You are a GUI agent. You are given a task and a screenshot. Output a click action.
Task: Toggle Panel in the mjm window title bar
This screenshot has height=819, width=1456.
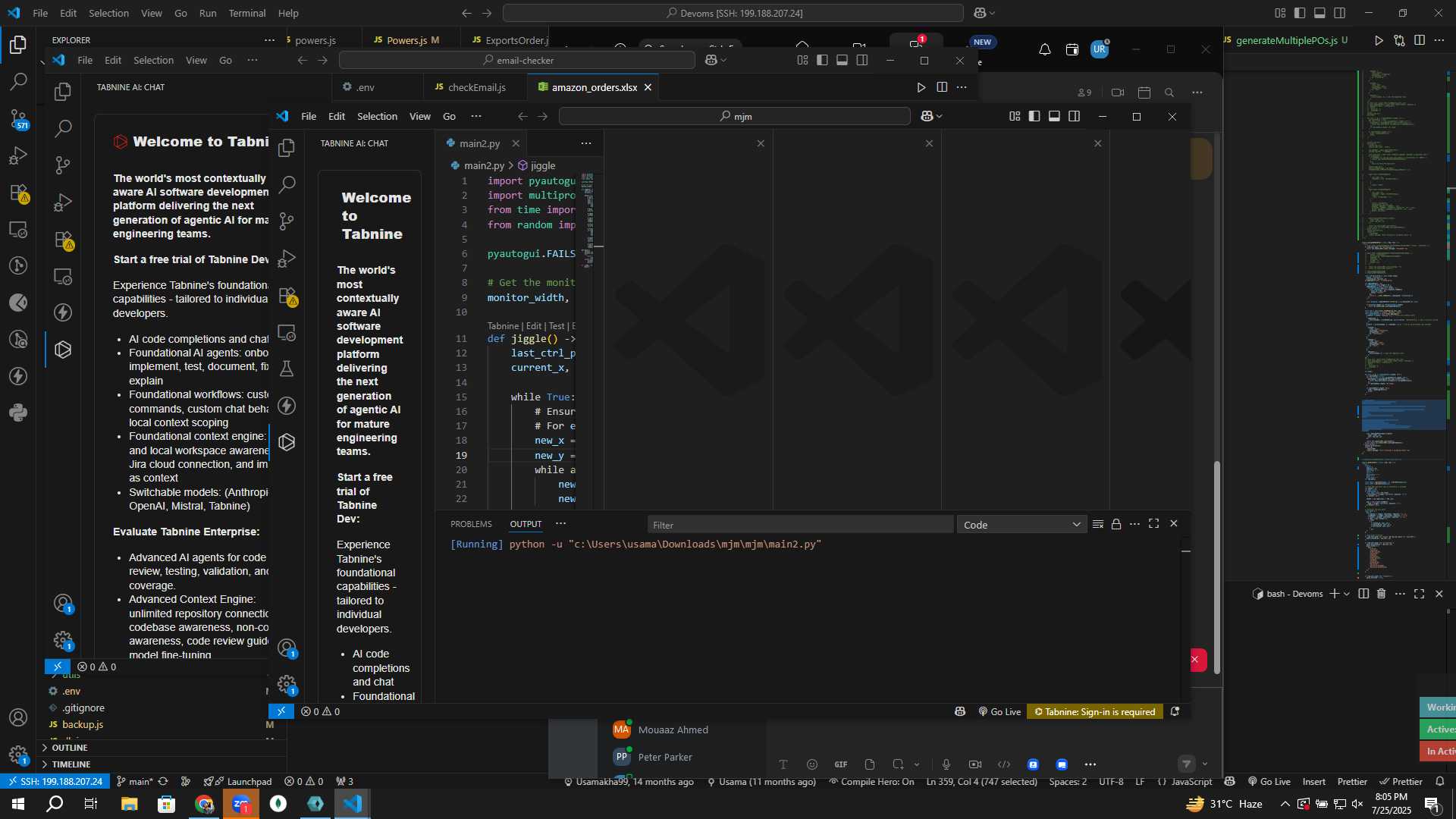coord(1054,116)
